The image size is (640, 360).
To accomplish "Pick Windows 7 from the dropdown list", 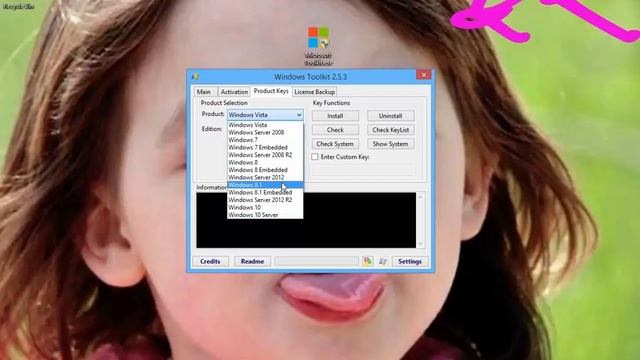I will tap(265, 140).
